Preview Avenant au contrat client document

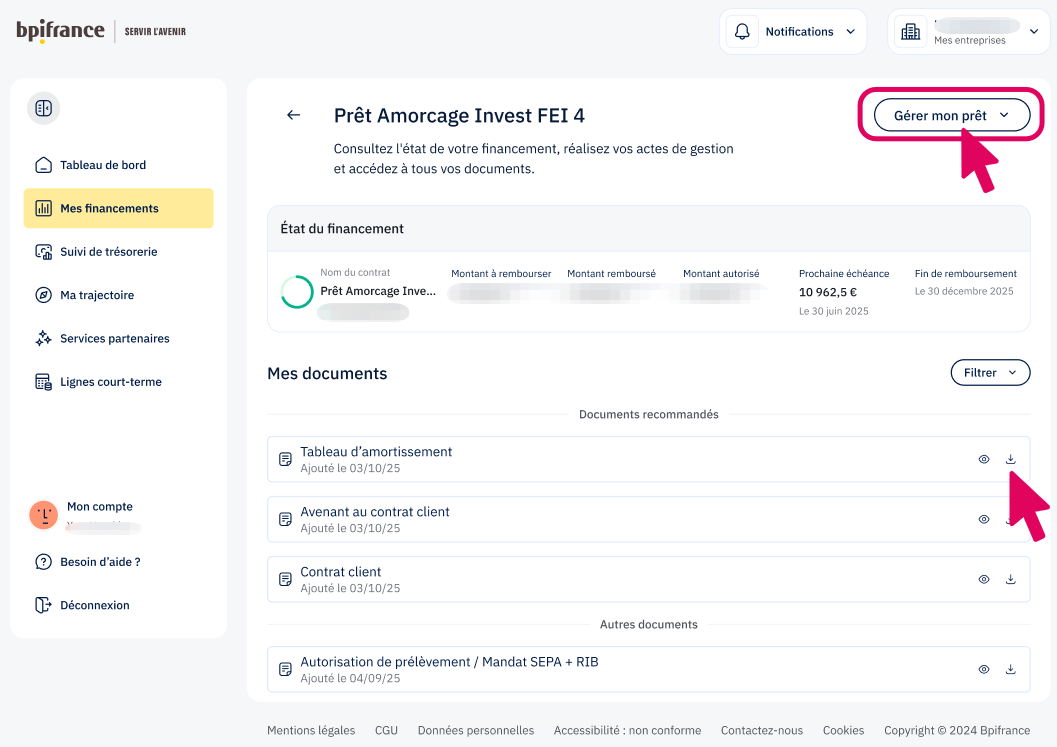[984, 519]
